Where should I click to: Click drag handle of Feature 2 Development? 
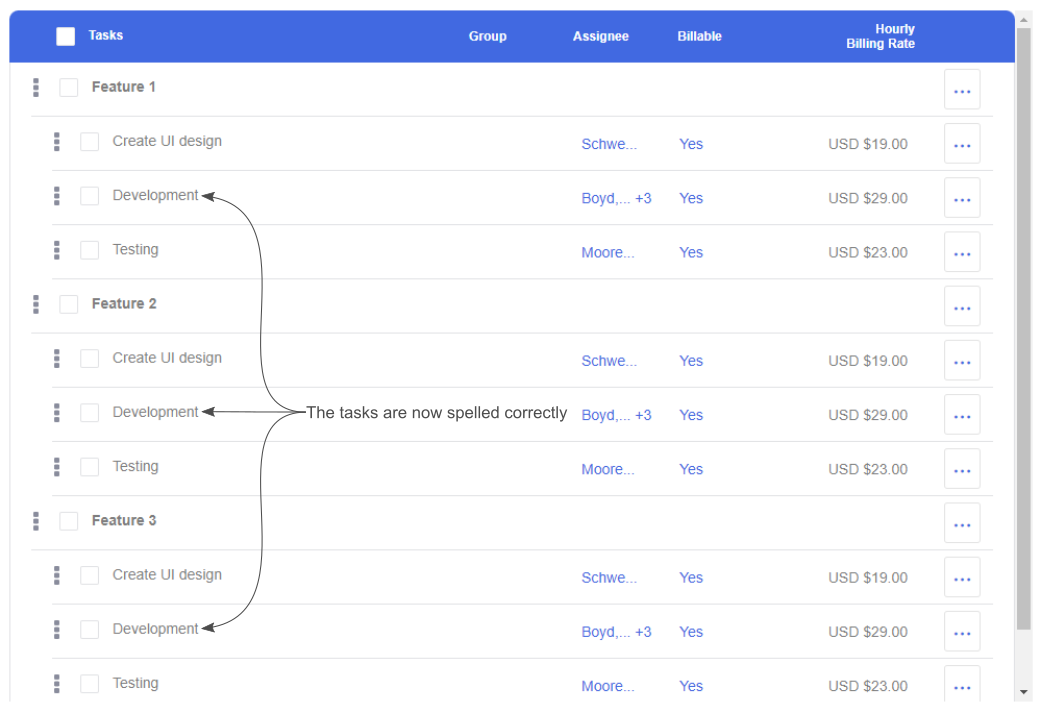click(57, 413)
